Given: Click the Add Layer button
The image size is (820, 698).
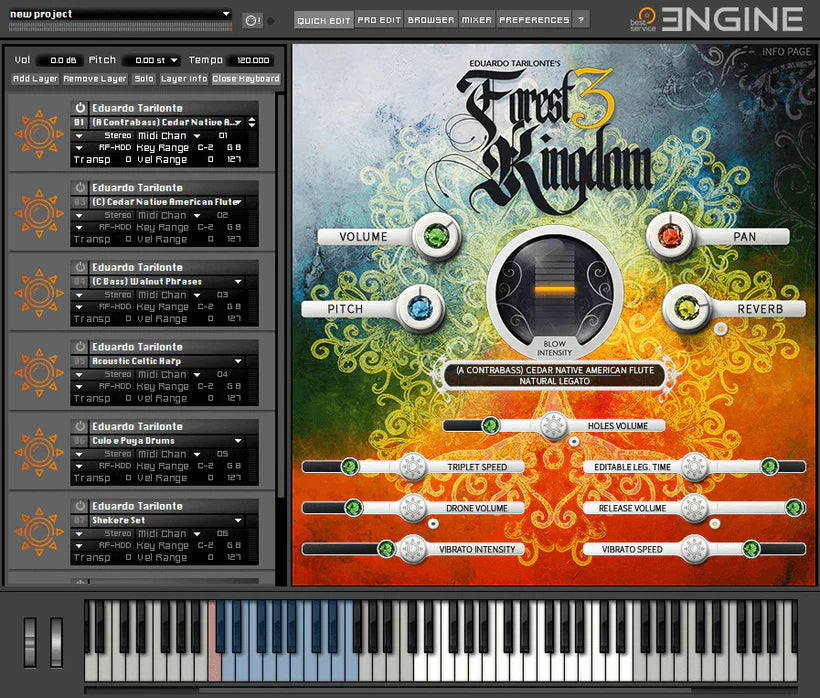Looking at the screenshot, I should (35, 79).
